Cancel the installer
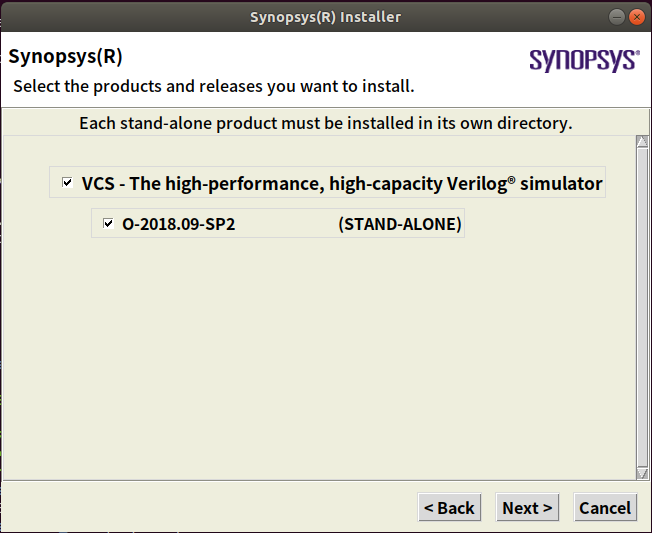The width and height of the screenshot is (652, 533). click(x=605, y=508)
